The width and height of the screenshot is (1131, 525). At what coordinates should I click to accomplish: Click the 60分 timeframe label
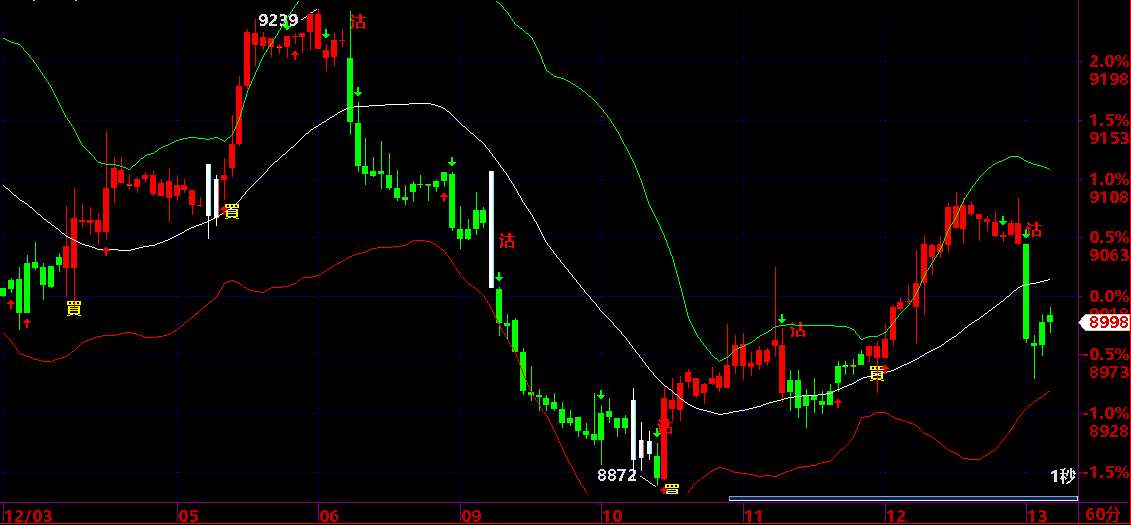[x=1104, y=514]
